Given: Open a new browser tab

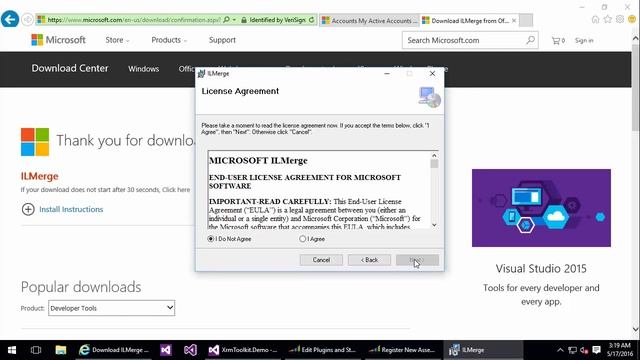Looking at the screenshot, I should click(526, 20).
